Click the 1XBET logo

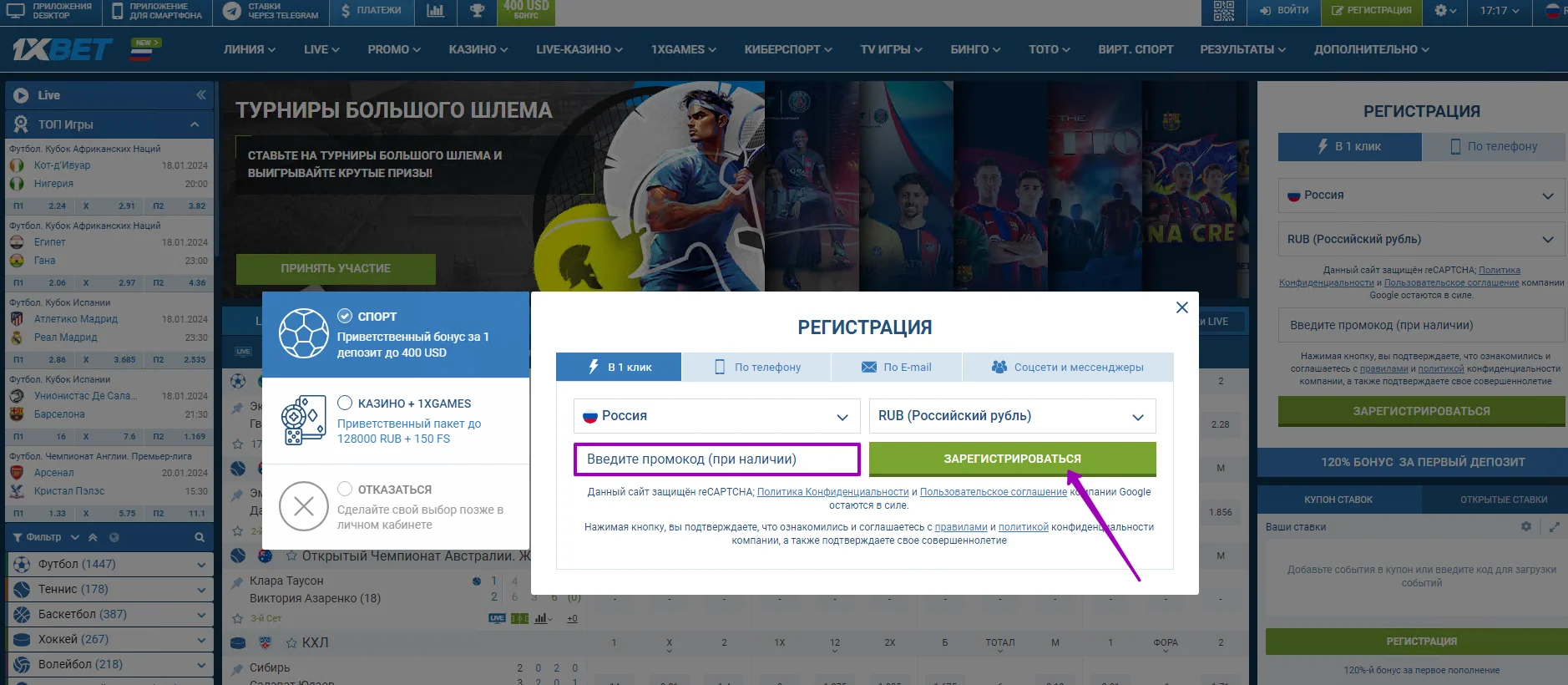62,50
